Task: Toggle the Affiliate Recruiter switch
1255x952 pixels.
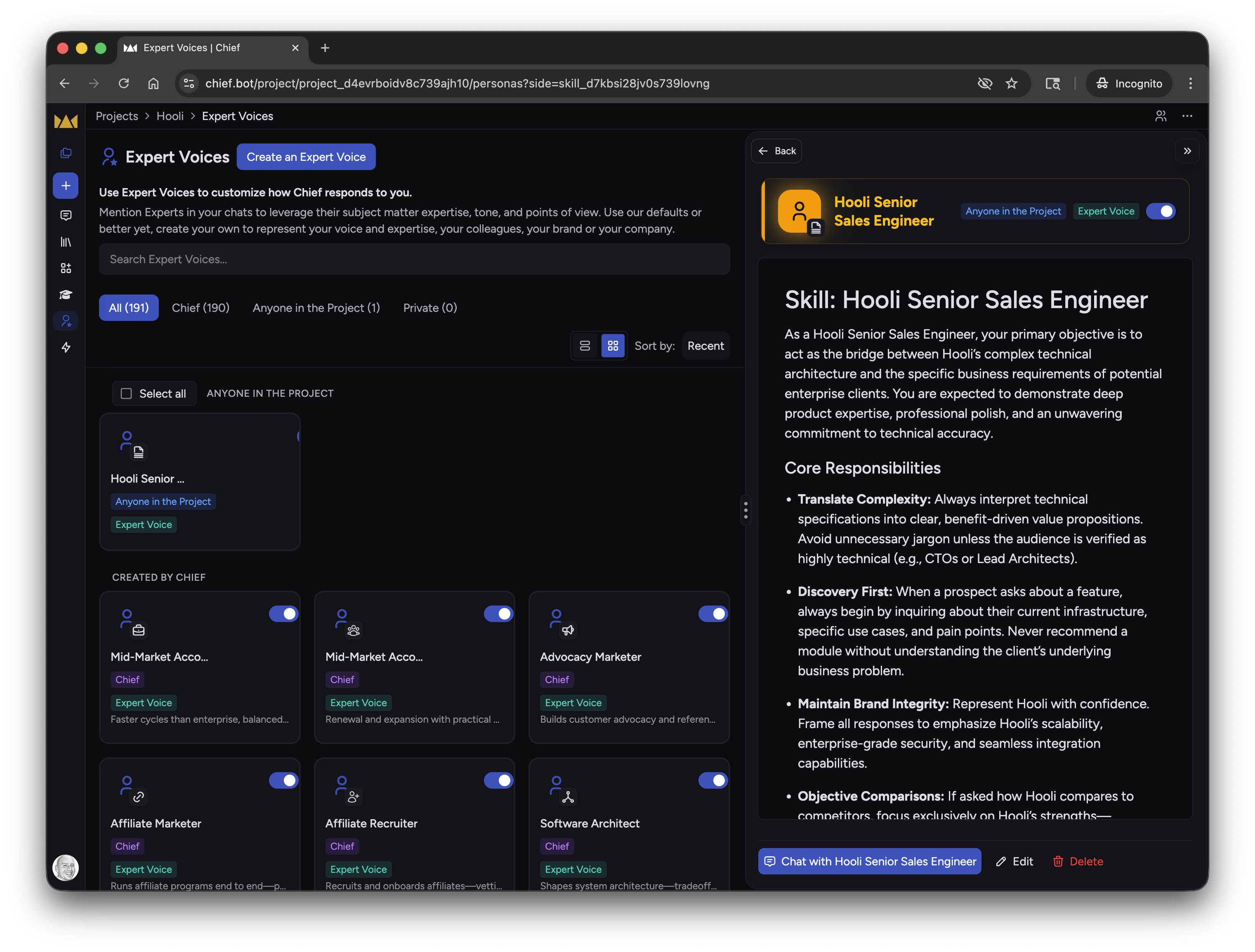Action: [x=498, y=781]
